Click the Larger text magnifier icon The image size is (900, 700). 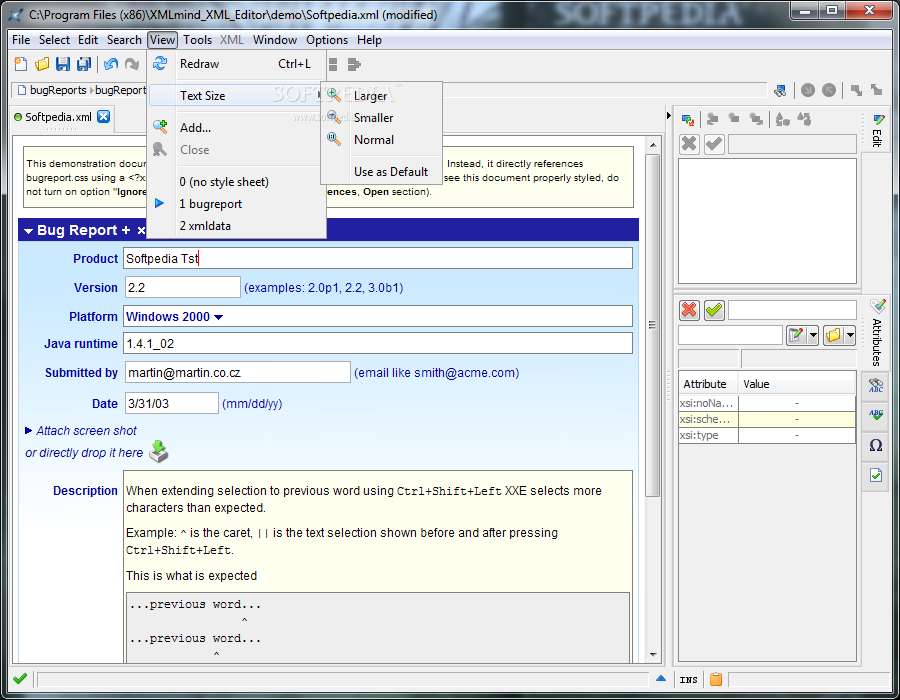[334, 95]
